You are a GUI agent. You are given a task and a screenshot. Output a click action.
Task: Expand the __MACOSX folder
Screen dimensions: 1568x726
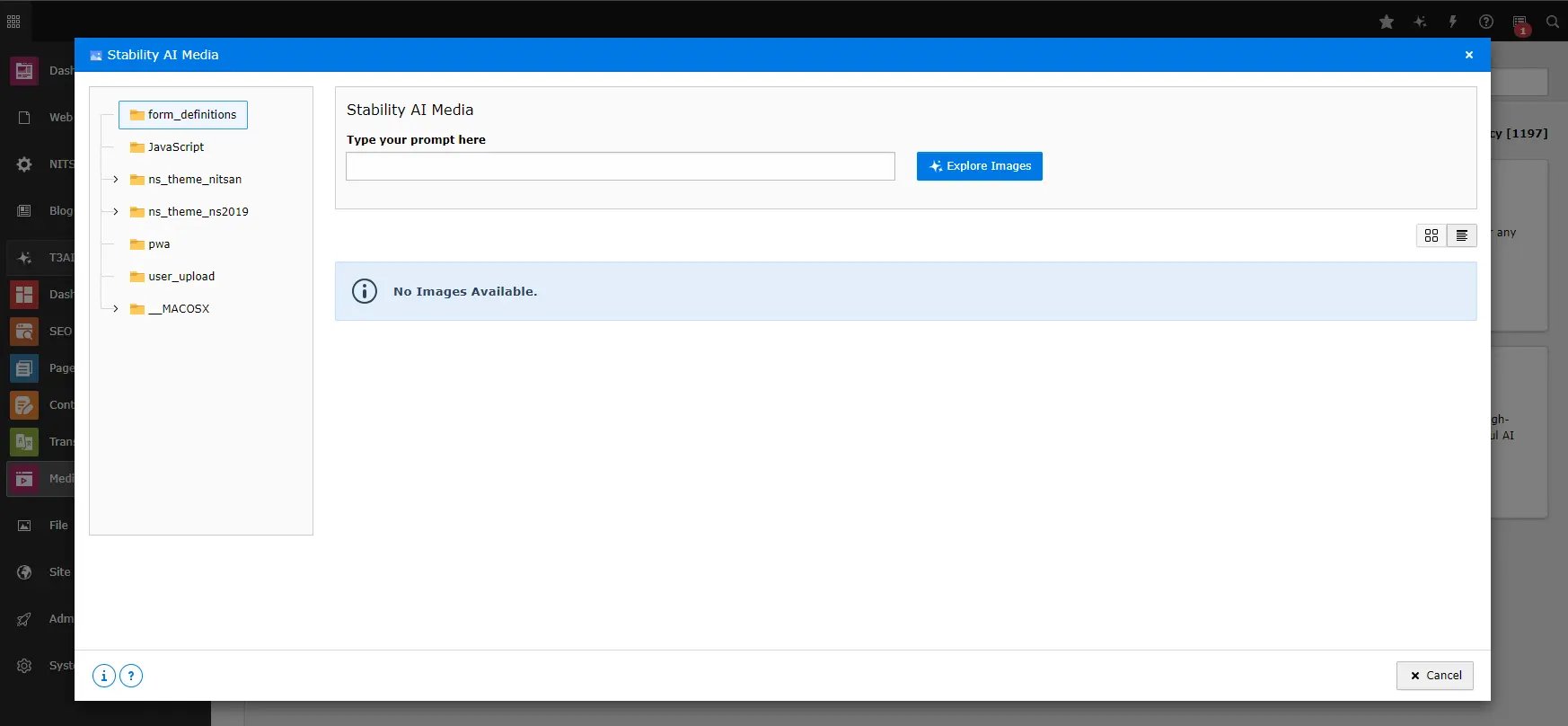pos(116,309)
